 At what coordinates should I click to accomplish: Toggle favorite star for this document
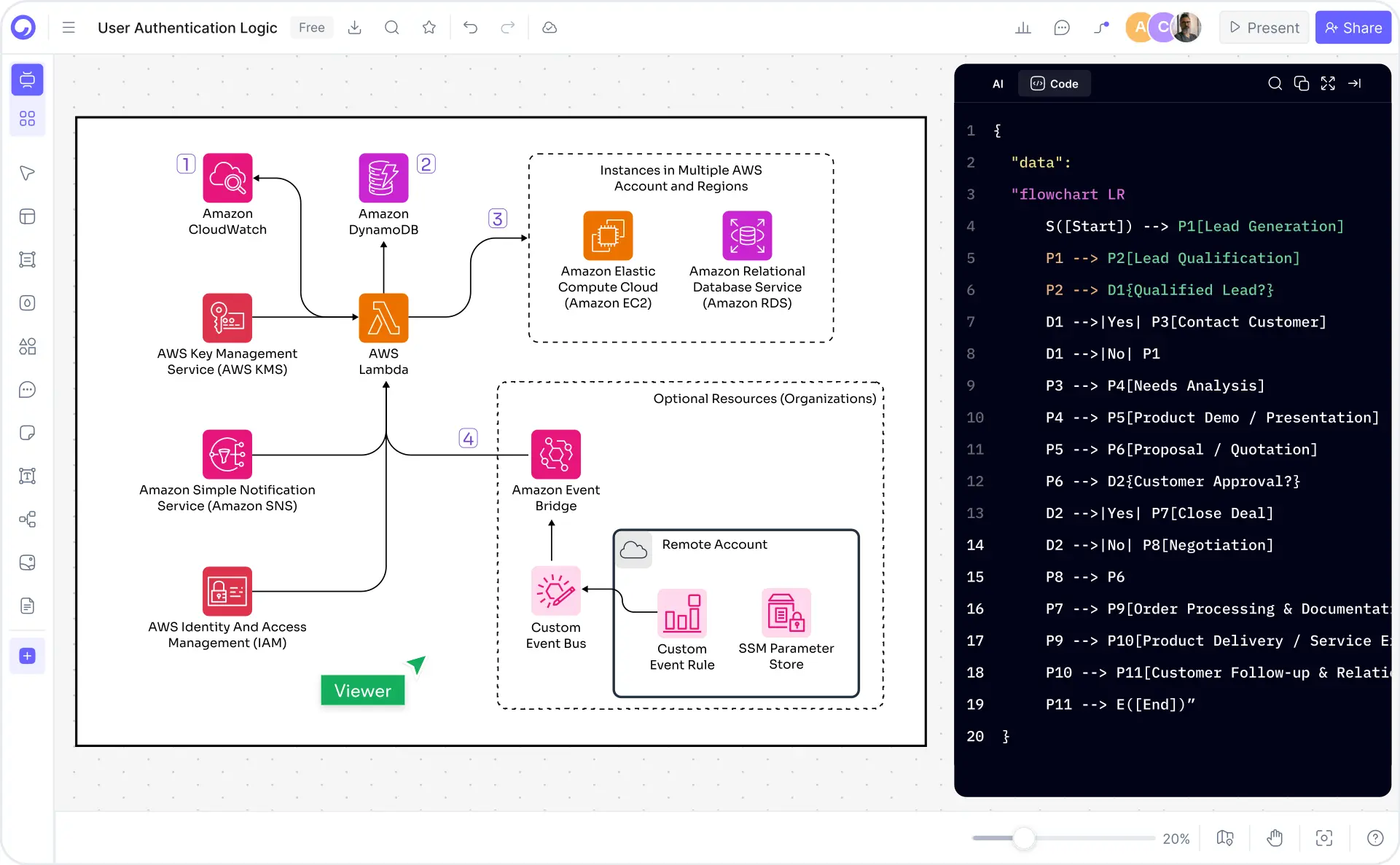point(429,27)
